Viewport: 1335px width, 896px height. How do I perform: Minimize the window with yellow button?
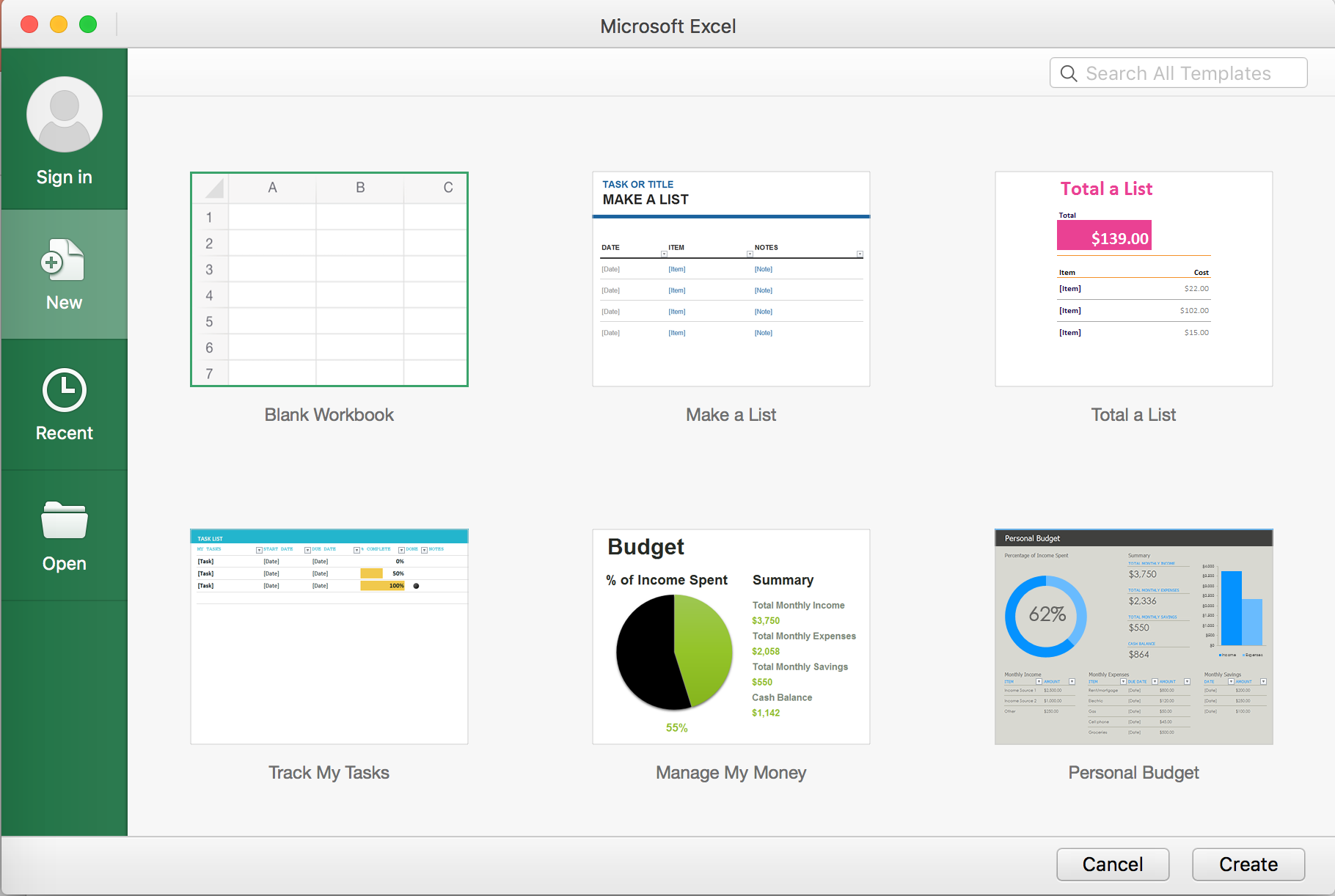[59, 24]
